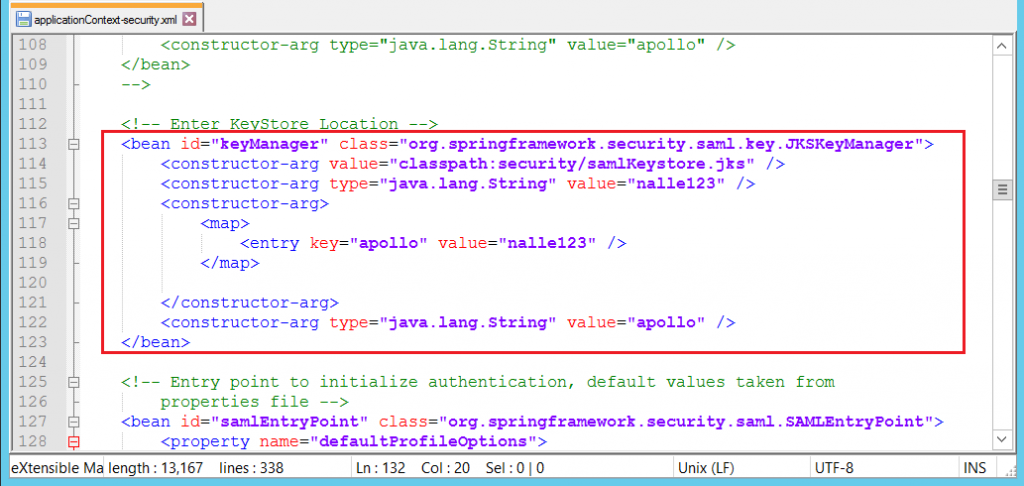Screen dimensions: 1024x486
Task: Collapse the constructor-arg fold at line 116
Action: [x=74, y=204]
